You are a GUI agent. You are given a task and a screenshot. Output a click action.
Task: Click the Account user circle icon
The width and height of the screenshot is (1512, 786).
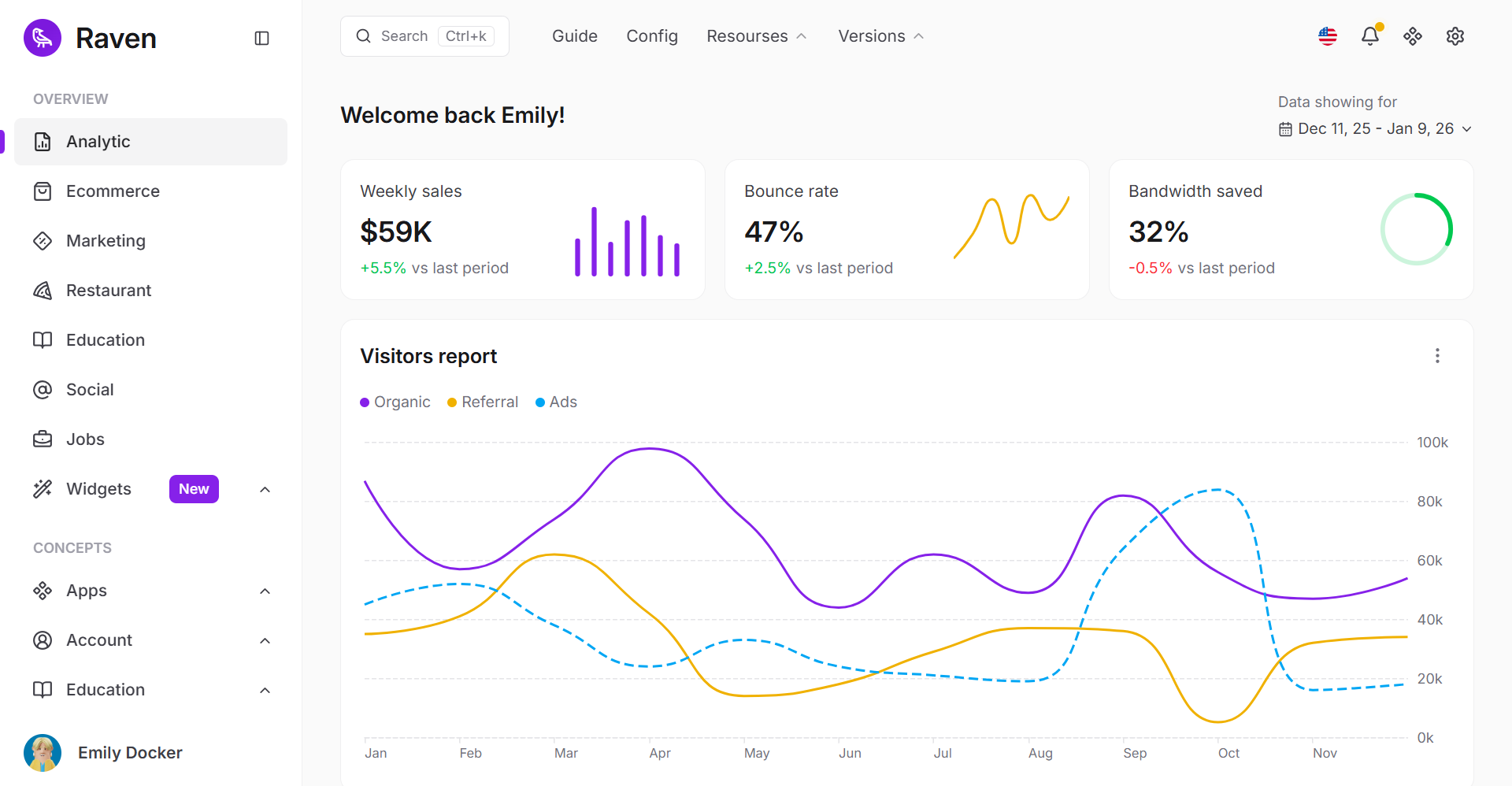43,640
